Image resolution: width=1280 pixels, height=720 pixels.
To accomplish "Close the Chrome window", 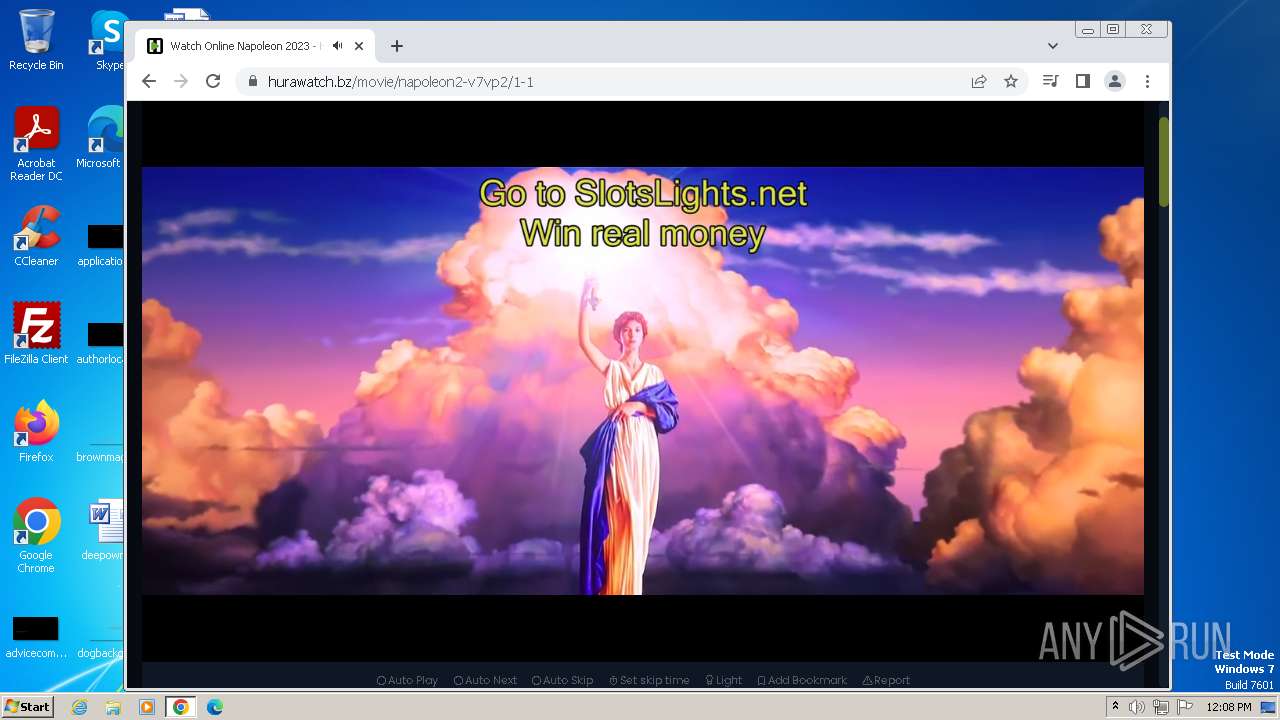I will [x=1146, y=30].
